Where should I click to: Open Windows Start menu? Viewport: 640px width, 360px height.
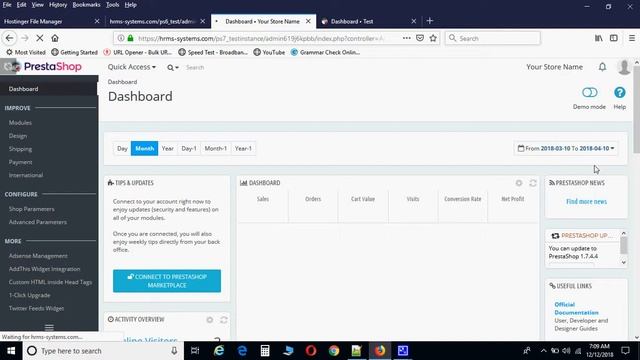point(11,351)
